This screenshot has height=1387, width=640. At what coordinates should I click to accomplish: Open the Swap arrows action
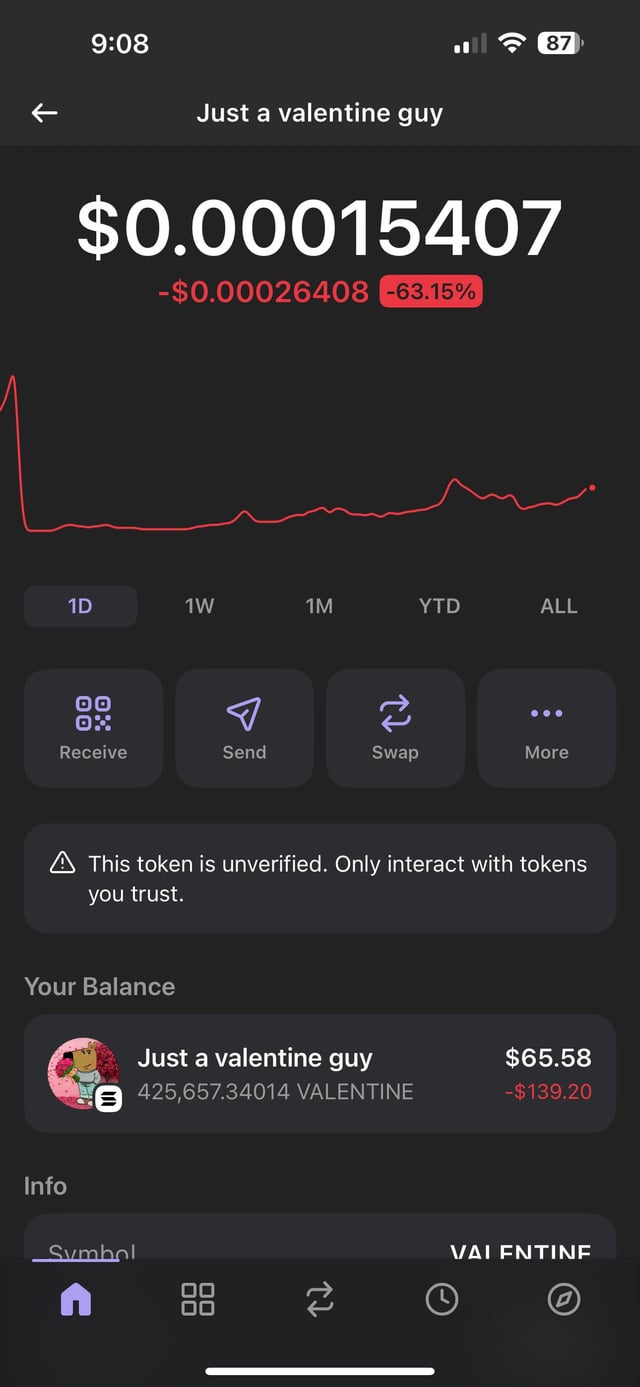(x=395, y=727)
